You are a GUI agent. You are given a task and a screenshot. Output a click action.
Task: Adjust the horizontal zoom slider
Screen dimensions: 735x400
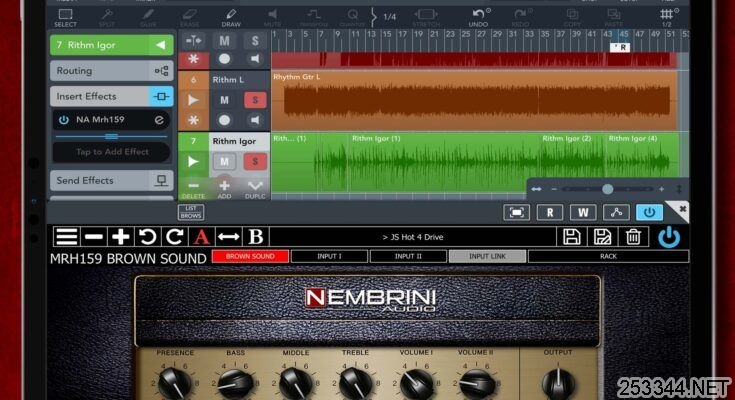[608, 189]
